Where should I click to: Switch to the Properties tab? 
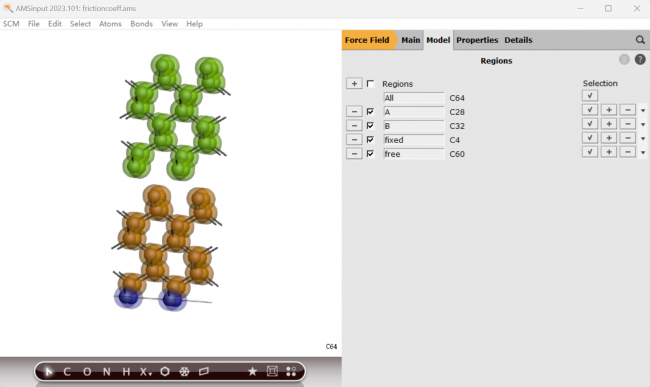(477, 40)
